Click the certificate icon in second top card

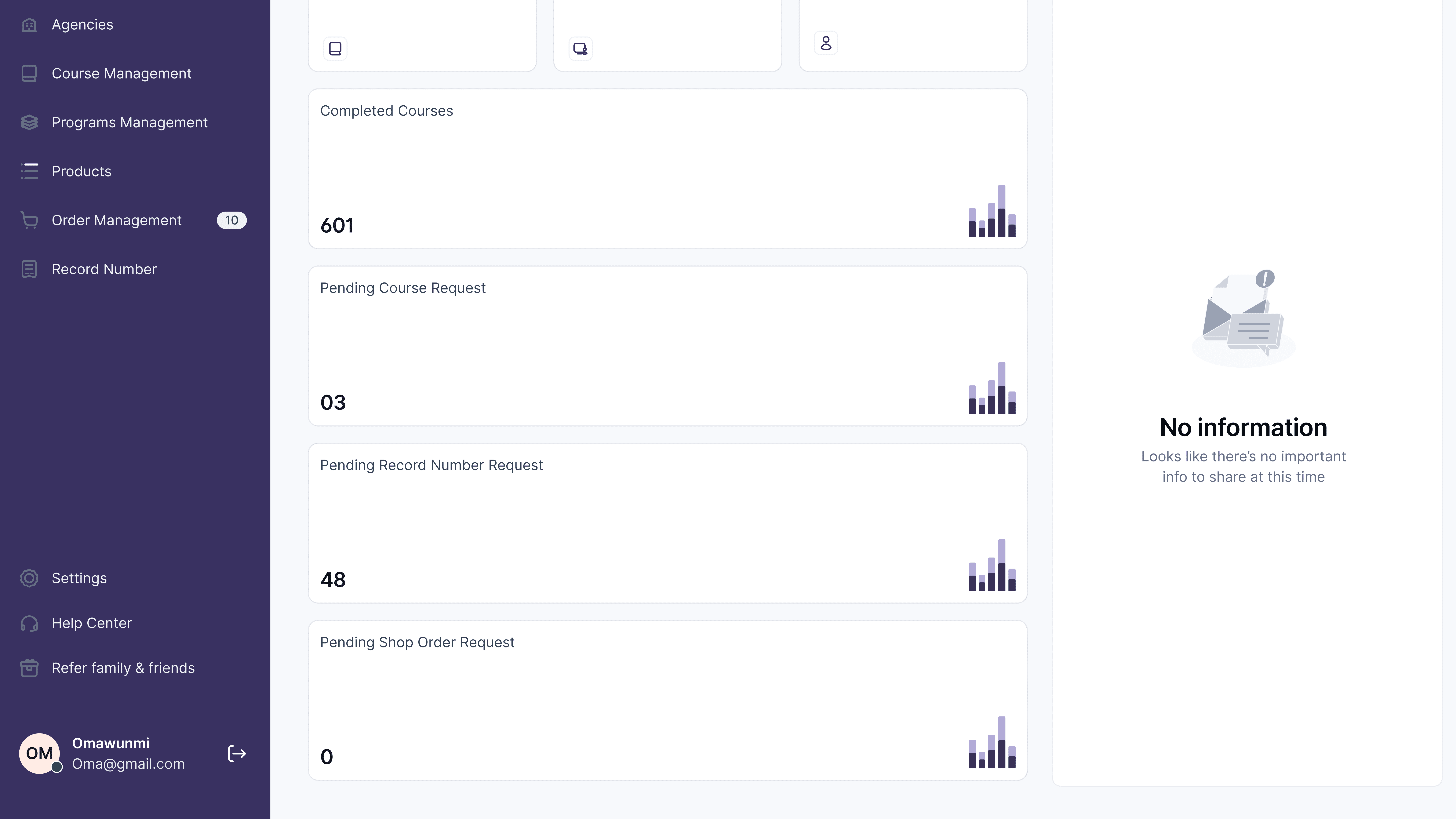[581, 49]
